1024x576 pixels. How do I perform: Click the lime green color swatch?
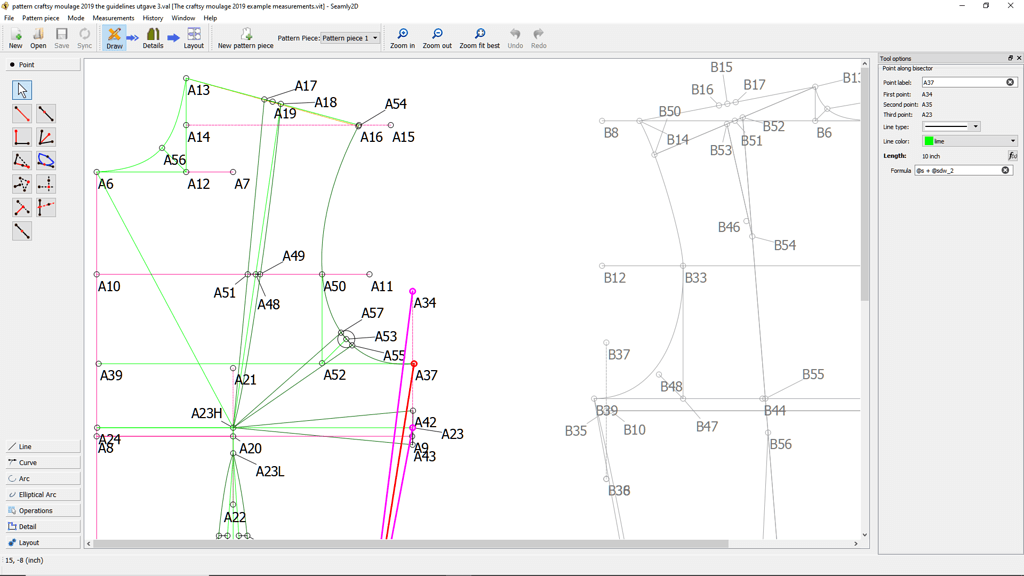[x=929, y=141]
